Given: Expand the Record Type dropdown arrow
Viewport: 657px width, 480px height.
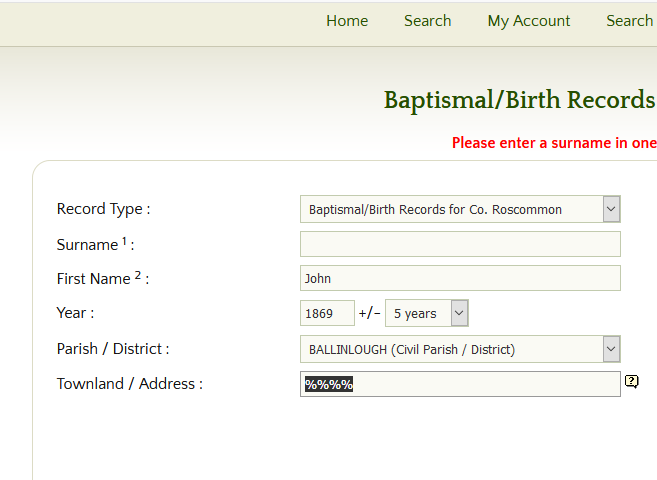Looking at the screenshot, I should pos(611,209).
